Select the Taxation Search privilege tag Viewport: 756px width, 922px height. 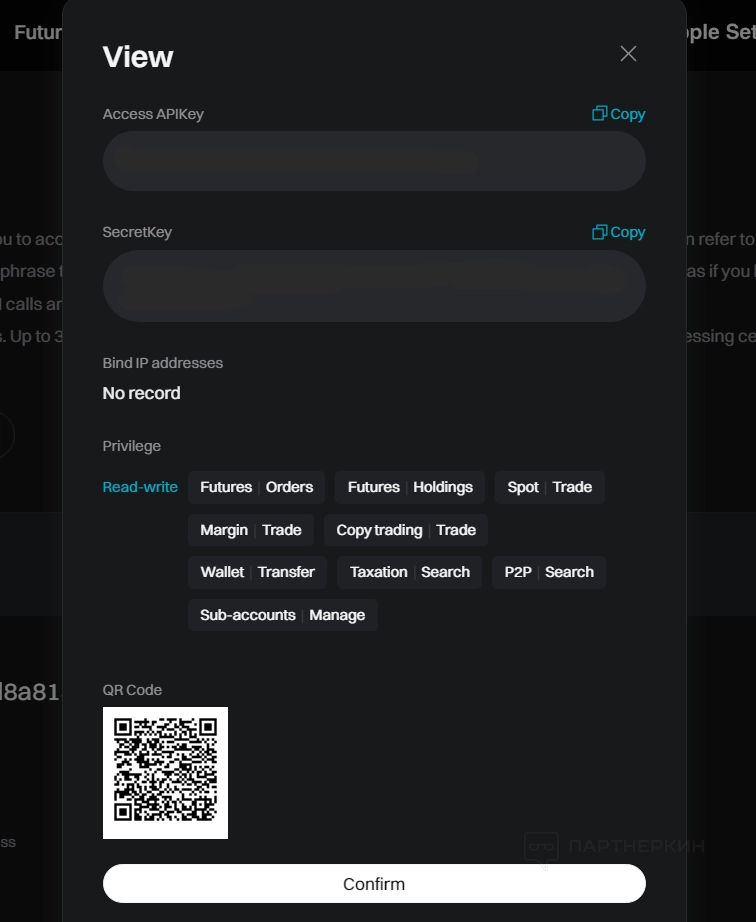409,572
